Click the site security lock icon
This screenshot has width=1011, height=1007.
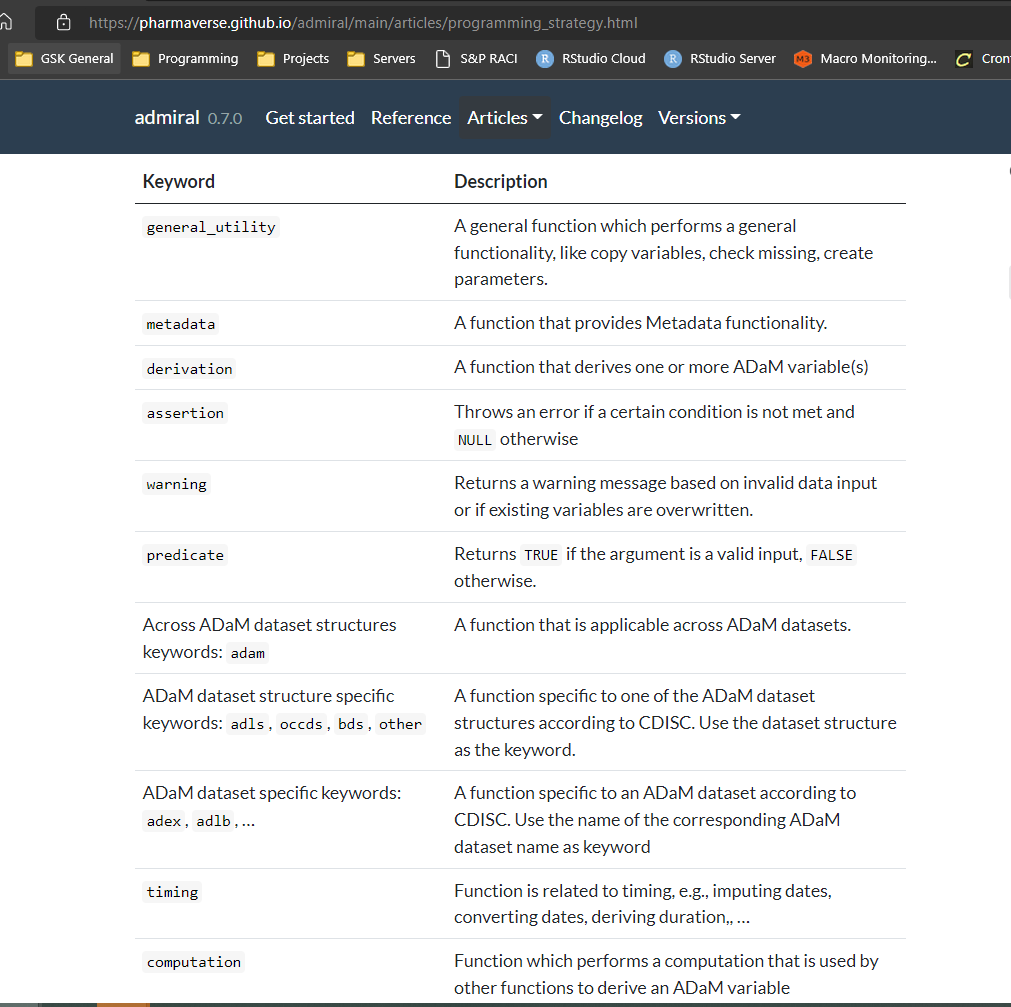tap(62, 21)
